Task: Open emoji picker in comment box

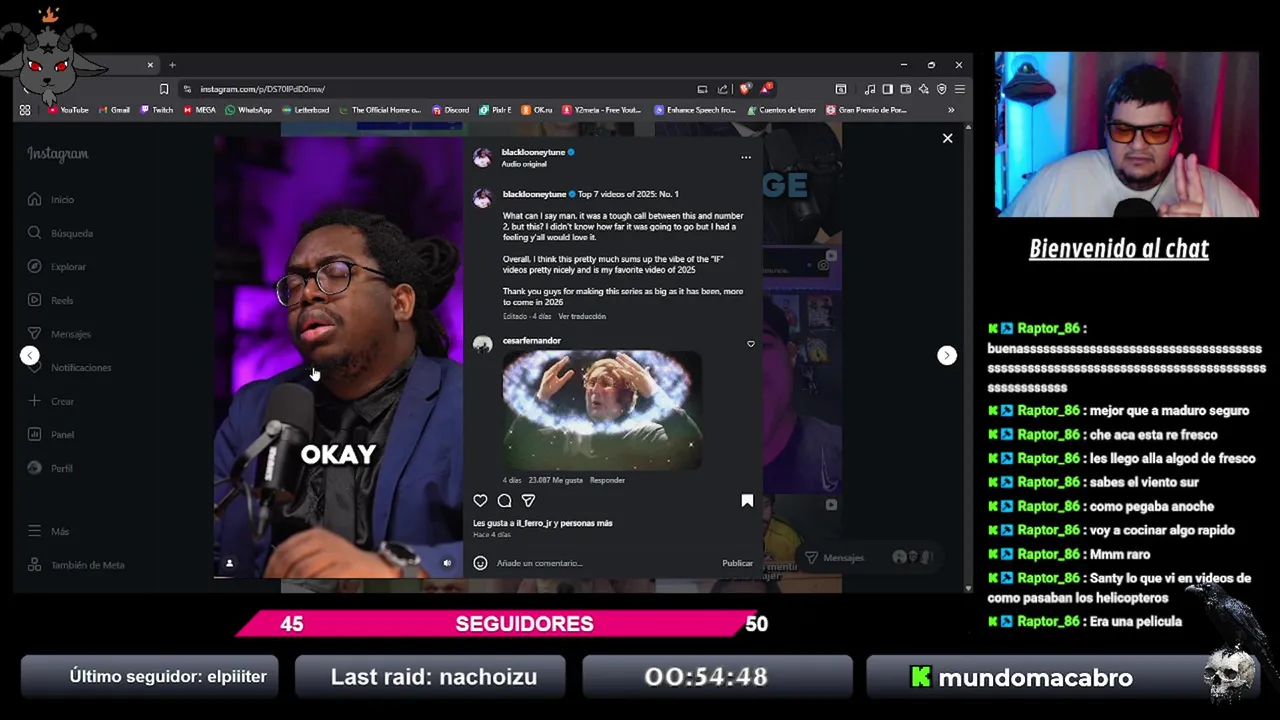Action: [480, 563]
